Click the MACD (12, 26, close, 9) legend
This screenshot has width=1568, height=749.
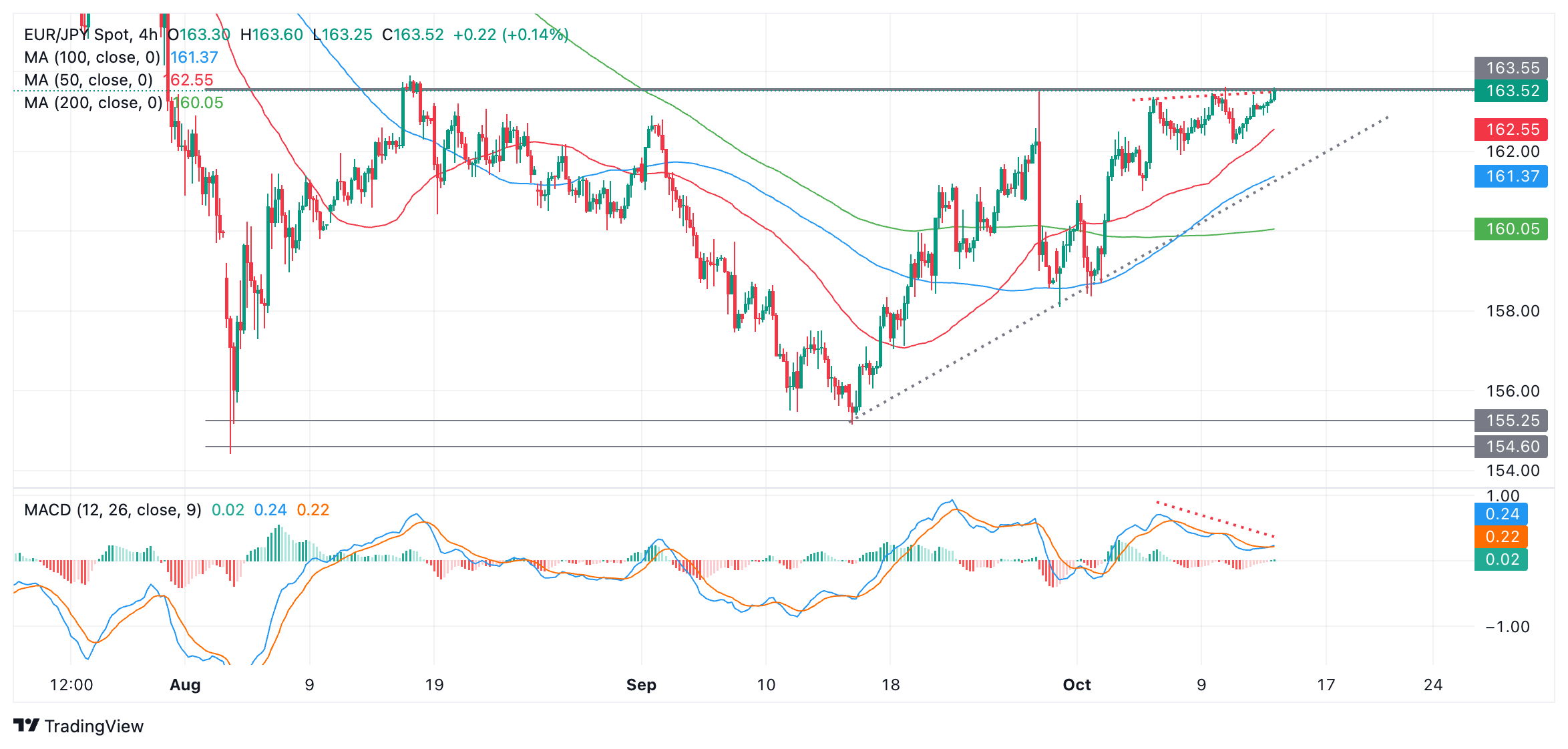pyautogui.click(x=112, y=510)
